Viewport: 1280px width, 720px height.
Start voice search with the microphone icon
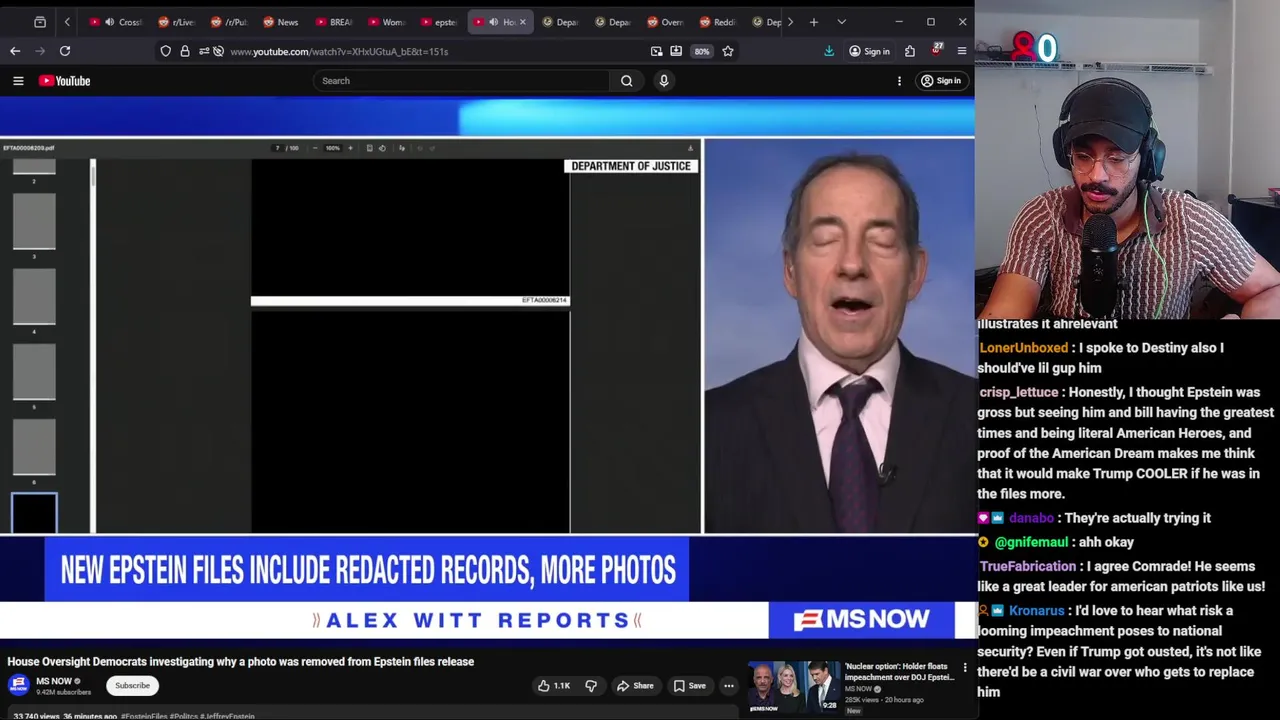[x=664, y=81]
